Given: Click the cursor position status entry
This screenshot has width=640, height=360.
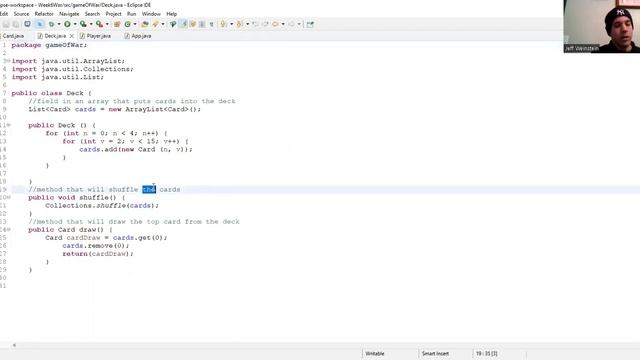Looking at the screenshot, I should (487, 353).
